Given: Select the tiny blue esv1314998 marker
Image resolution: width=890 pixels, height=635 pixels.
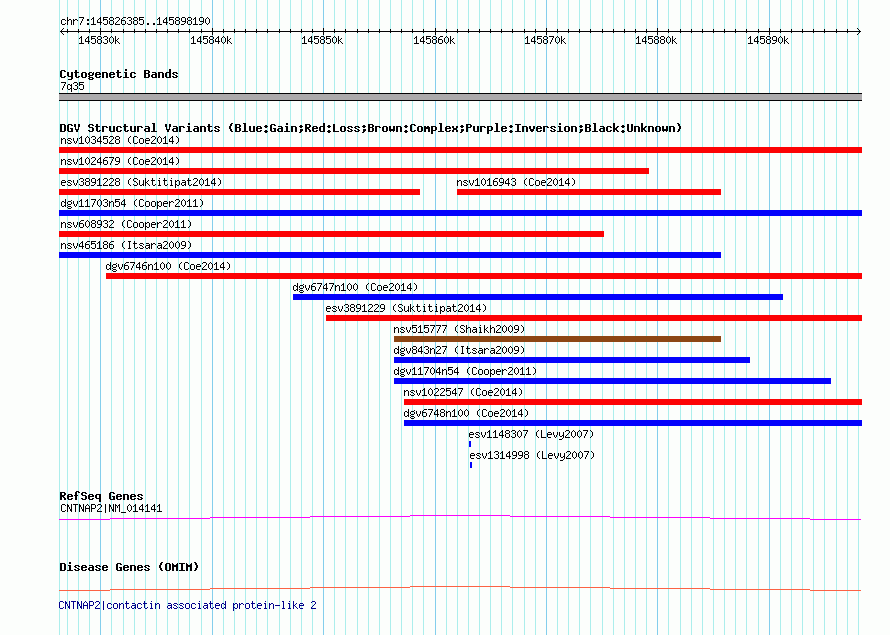Looking at the screenshot, I should [x=471, y=465].
